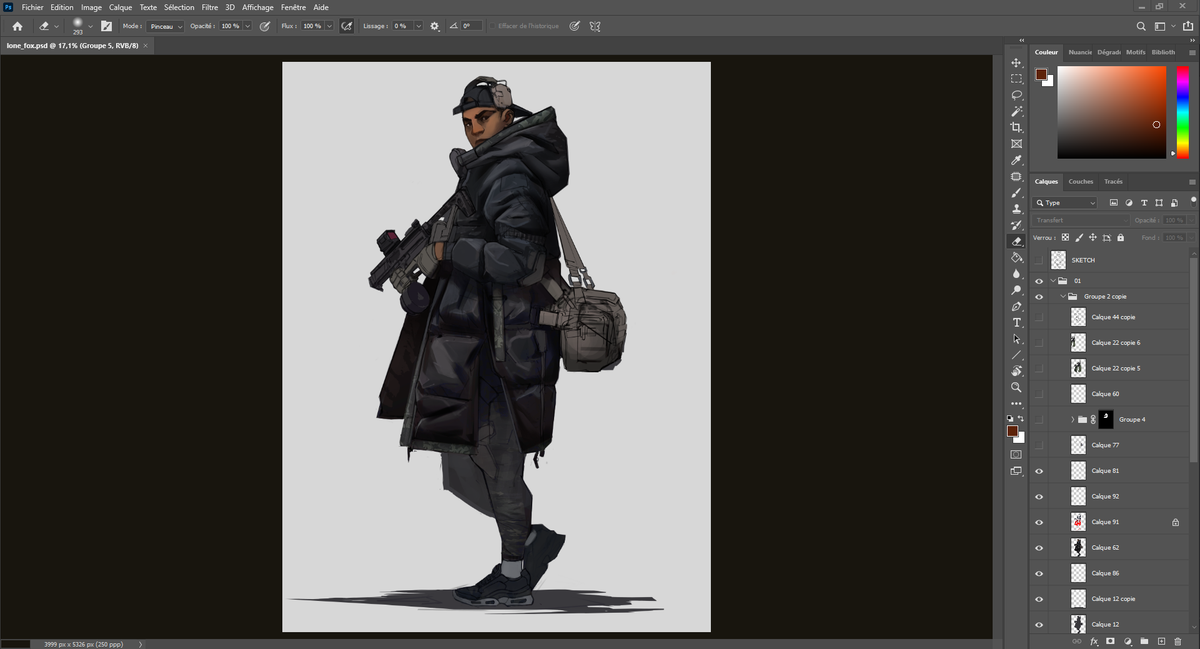Click the Search icon at top right
The width and height of the screenshot is (1200, 649).
(x=1142, y=26)
